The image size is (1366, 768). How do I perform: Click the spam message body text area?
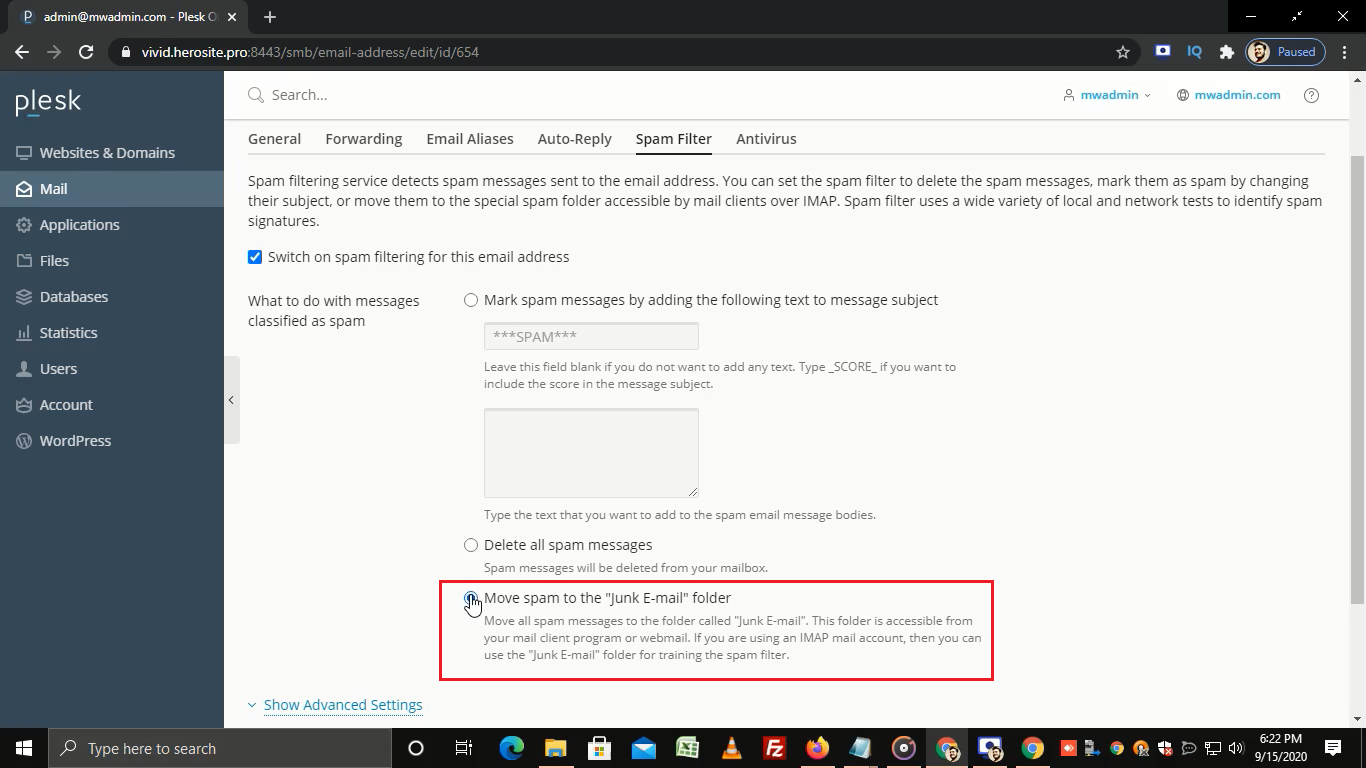tap(591, 452)
